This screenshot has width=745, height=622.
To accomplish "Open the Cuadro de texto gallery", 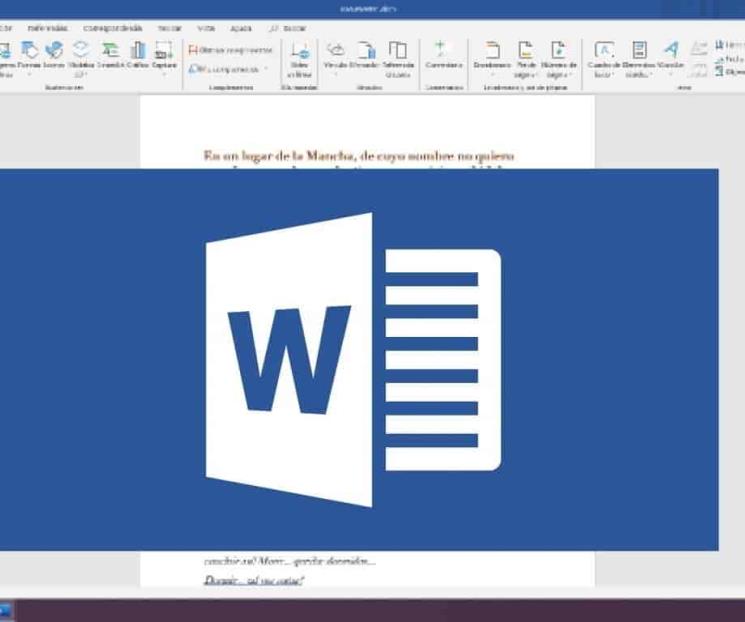I will click(x=604, y=60).
